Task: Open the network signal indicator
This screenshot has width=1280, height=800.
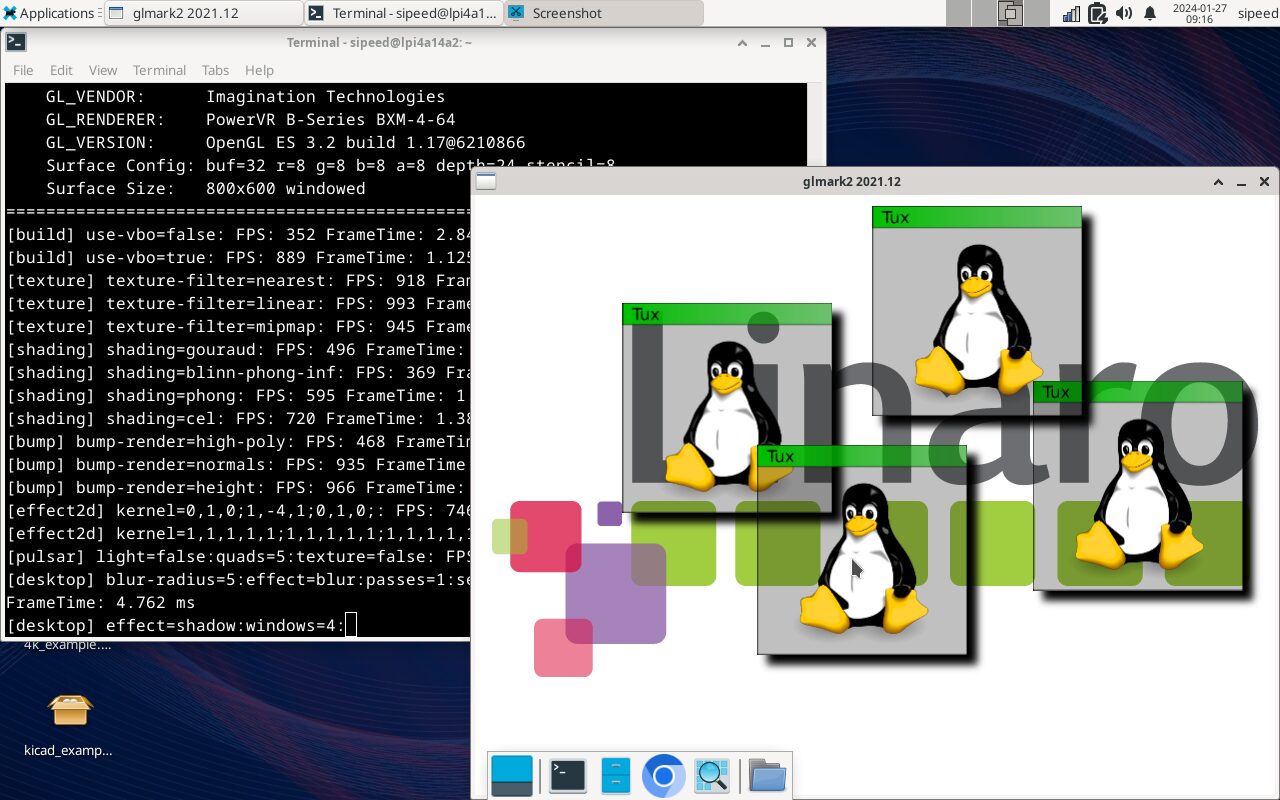Action: tap(1071, 13)
